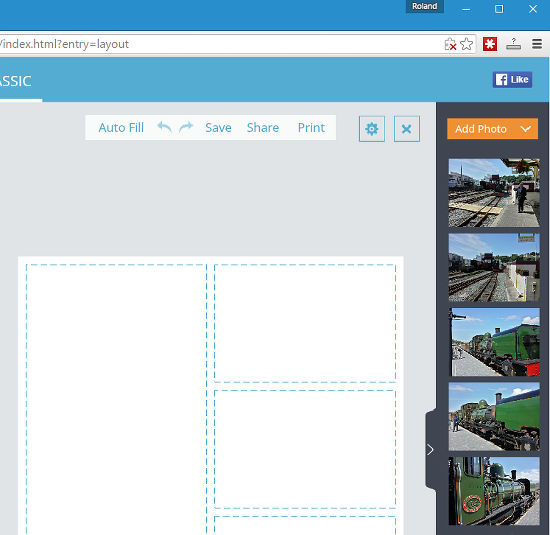Click the large left collage cell
Screen dimensions: 550x535
click(x=116, y=400)
